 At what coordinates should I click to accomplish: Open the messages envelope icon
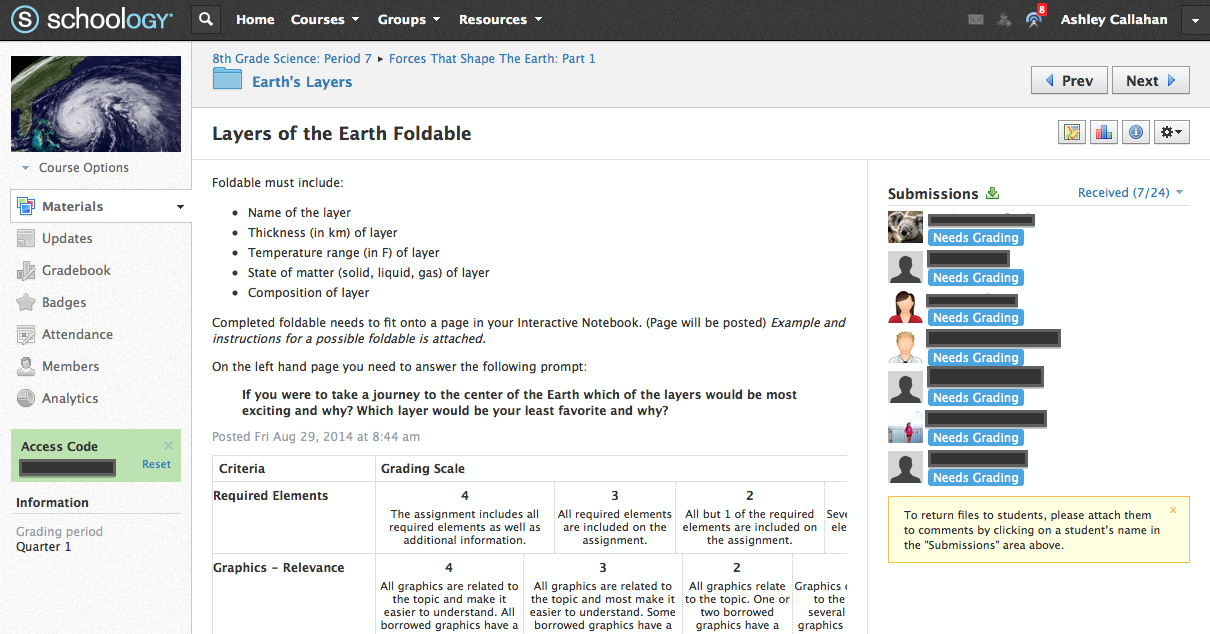976,20
